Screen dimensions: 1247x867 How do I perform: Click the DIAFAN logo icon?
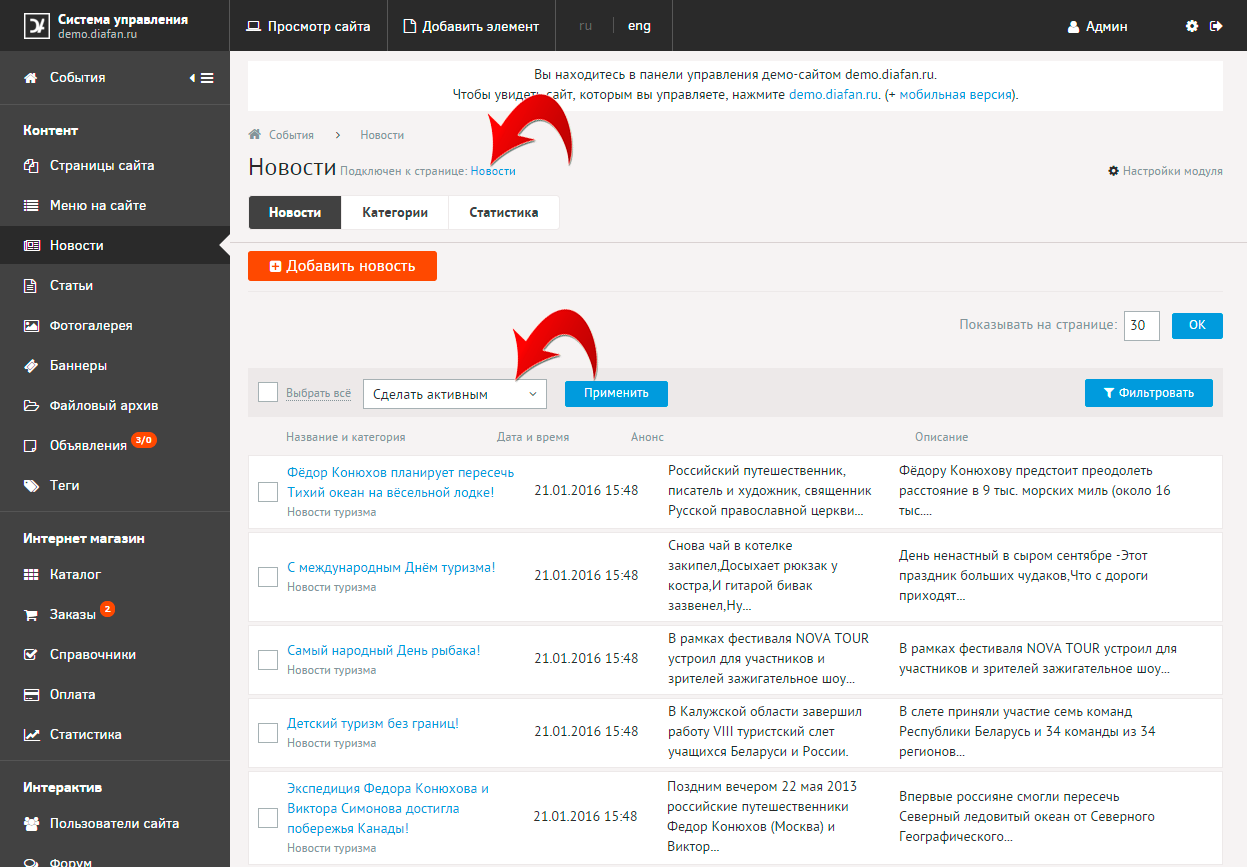click(36, 26)
